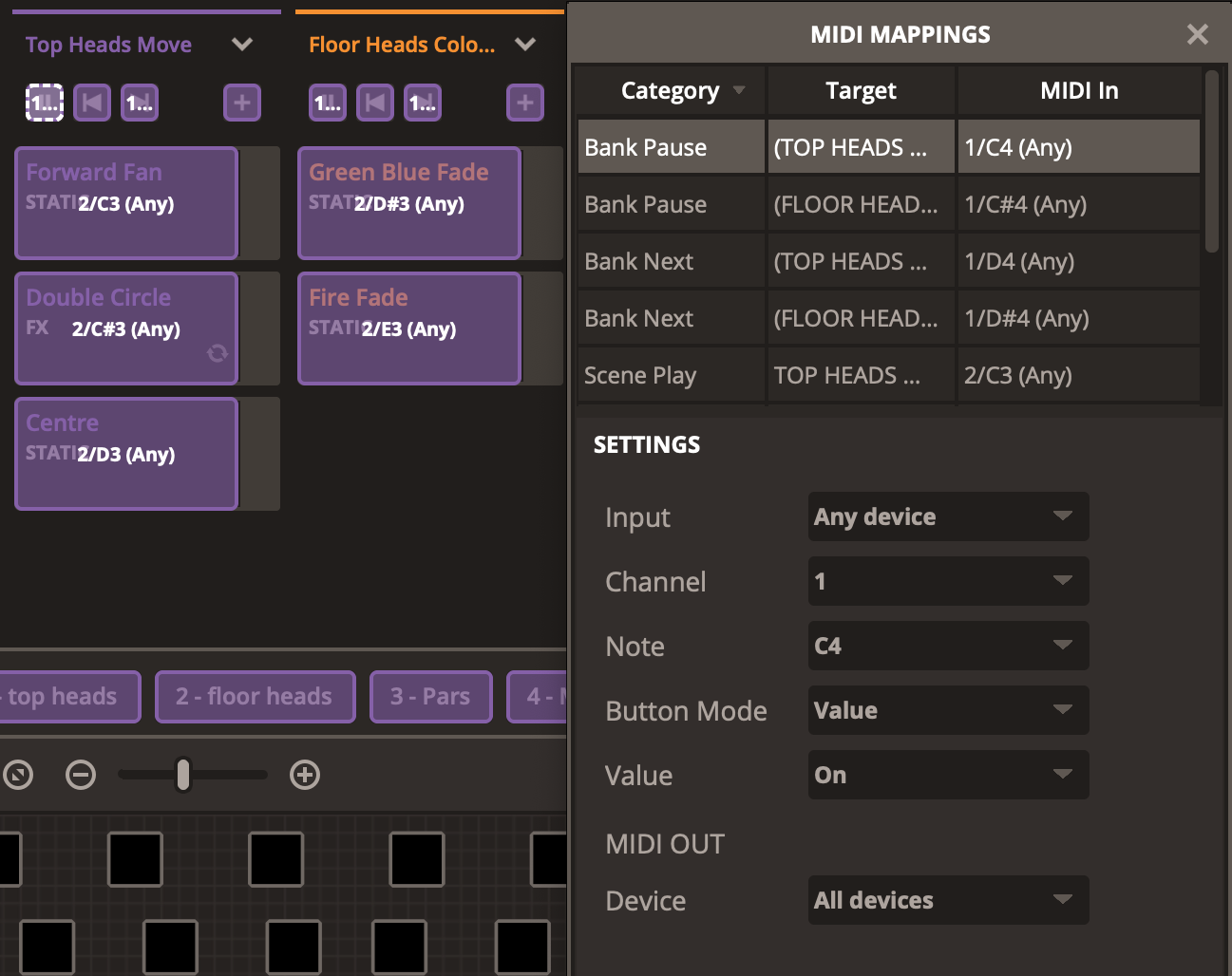1232x976 pixels.
Task: Open the Input dropdown set to Any device
Action: point(947,517)
